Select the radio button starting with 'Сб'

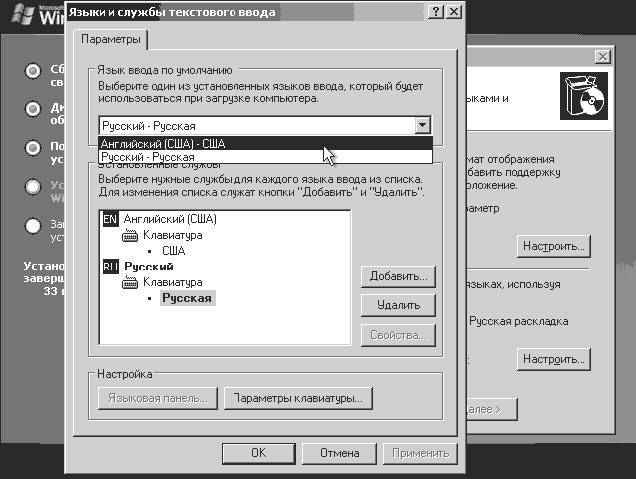coord(32,71)
